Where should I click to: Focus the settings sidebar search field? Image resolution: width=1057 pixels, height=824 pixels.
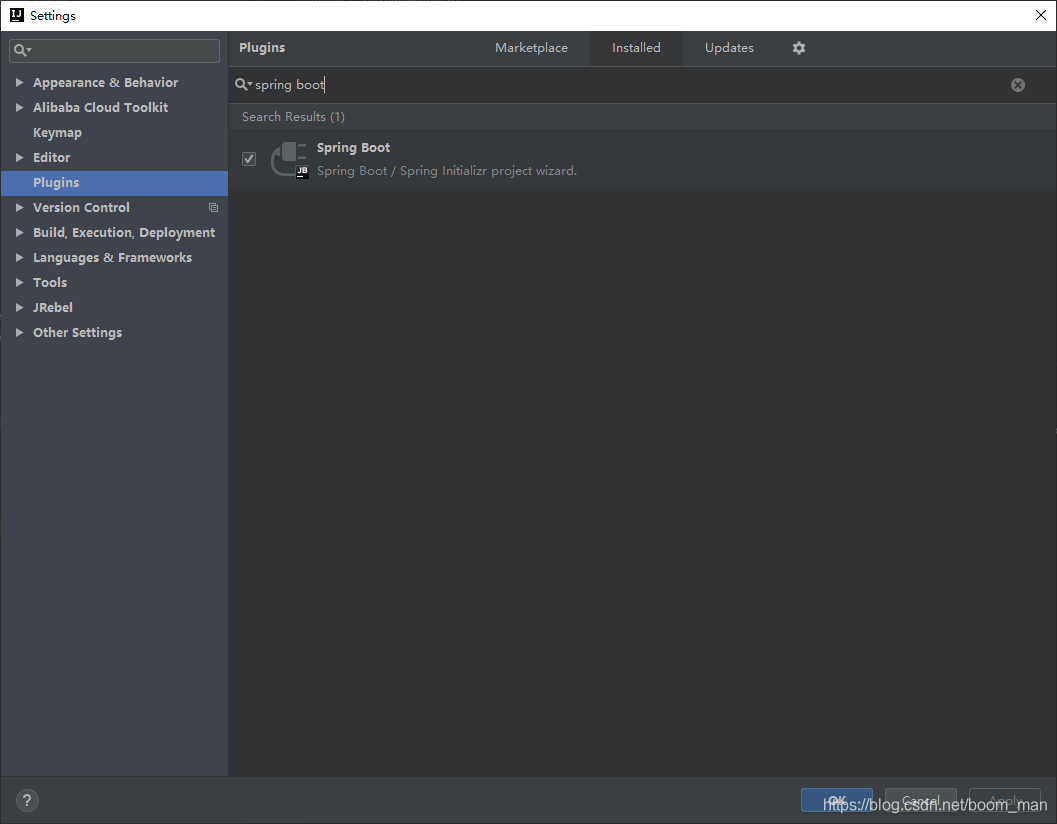point(115,51)
